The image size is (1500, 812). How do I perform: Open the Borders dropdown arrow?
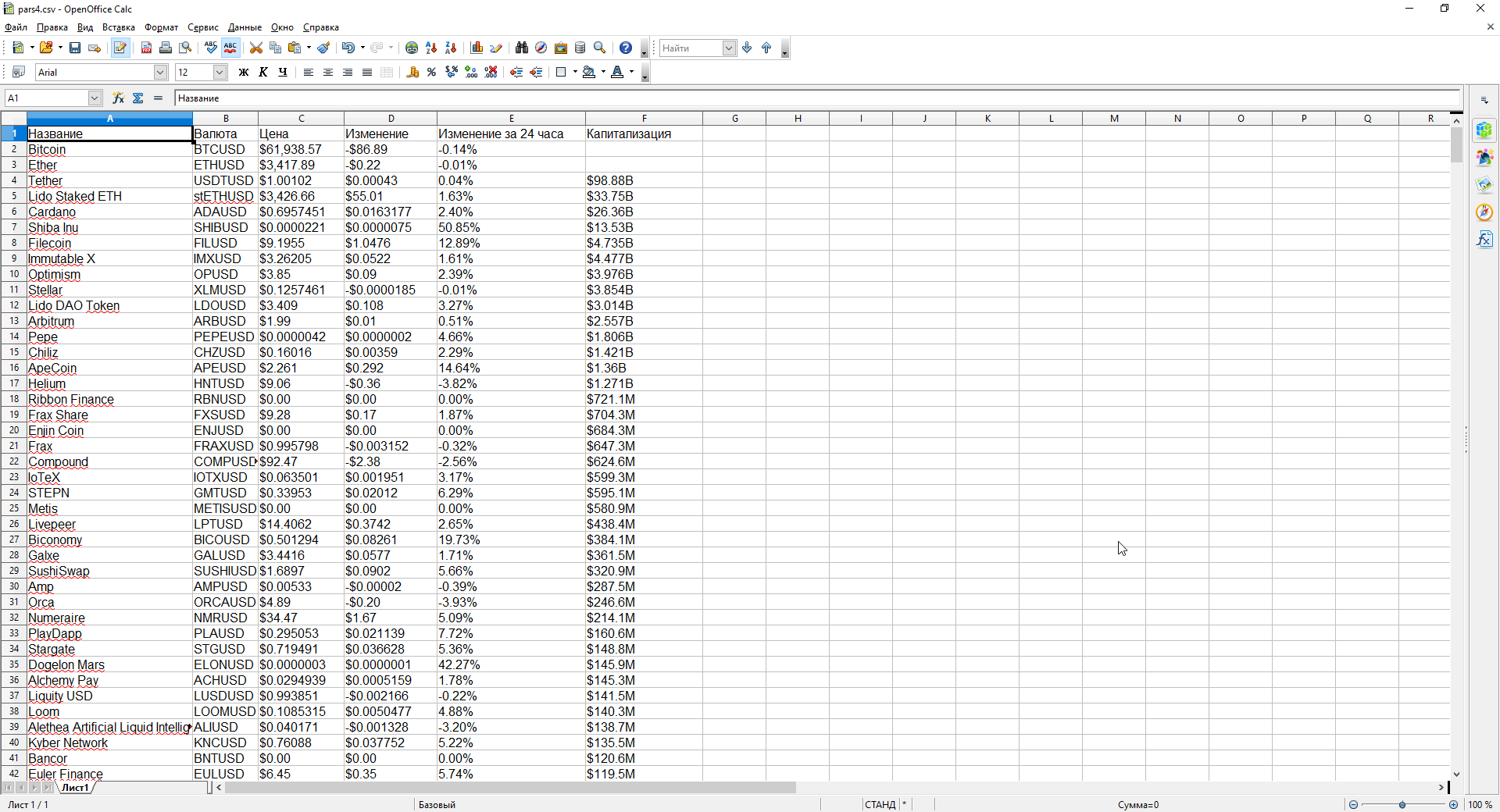tap(575, 72)
